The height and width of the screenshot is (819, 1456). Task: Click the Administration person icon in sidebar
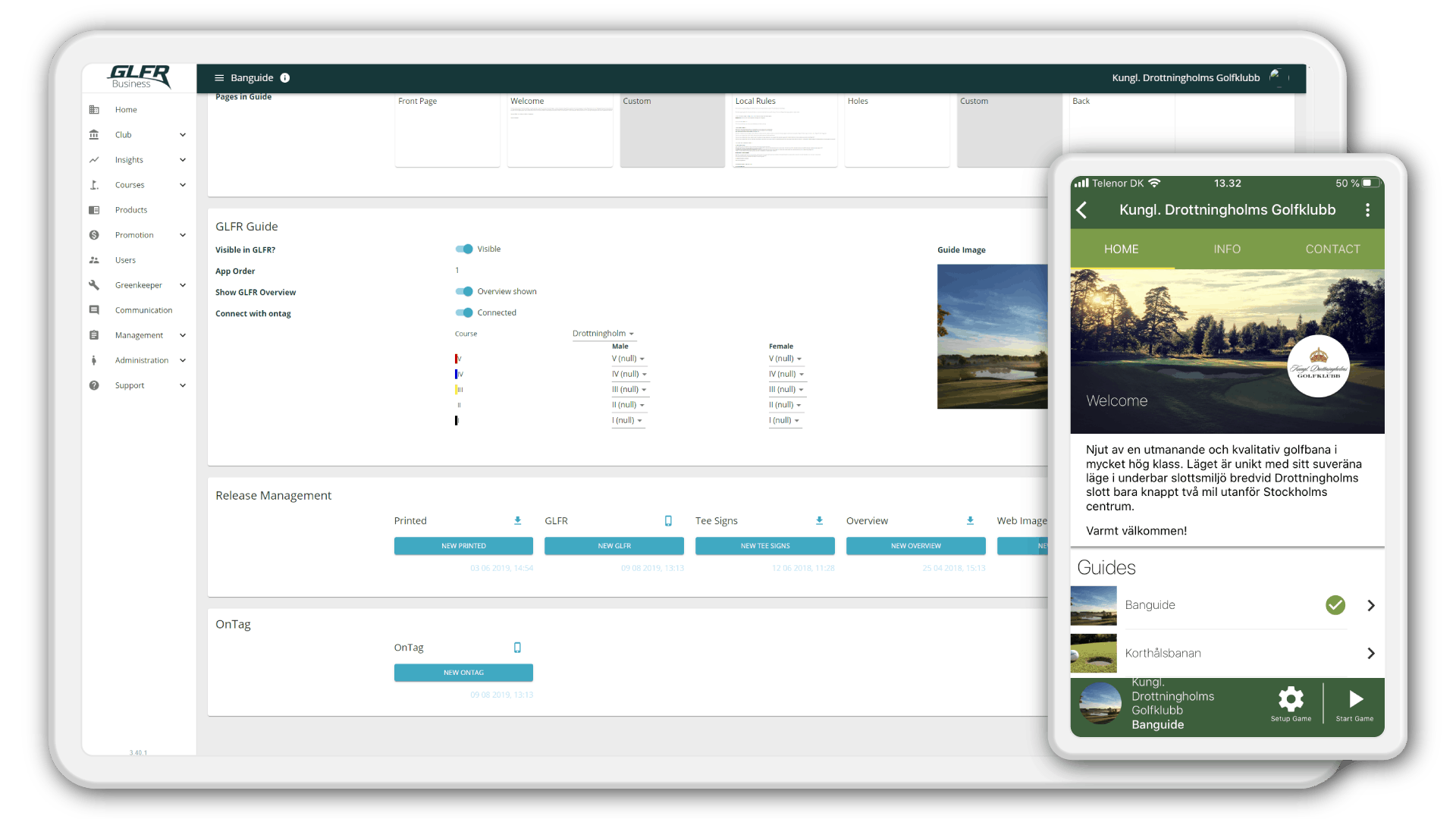click(94, 360)
